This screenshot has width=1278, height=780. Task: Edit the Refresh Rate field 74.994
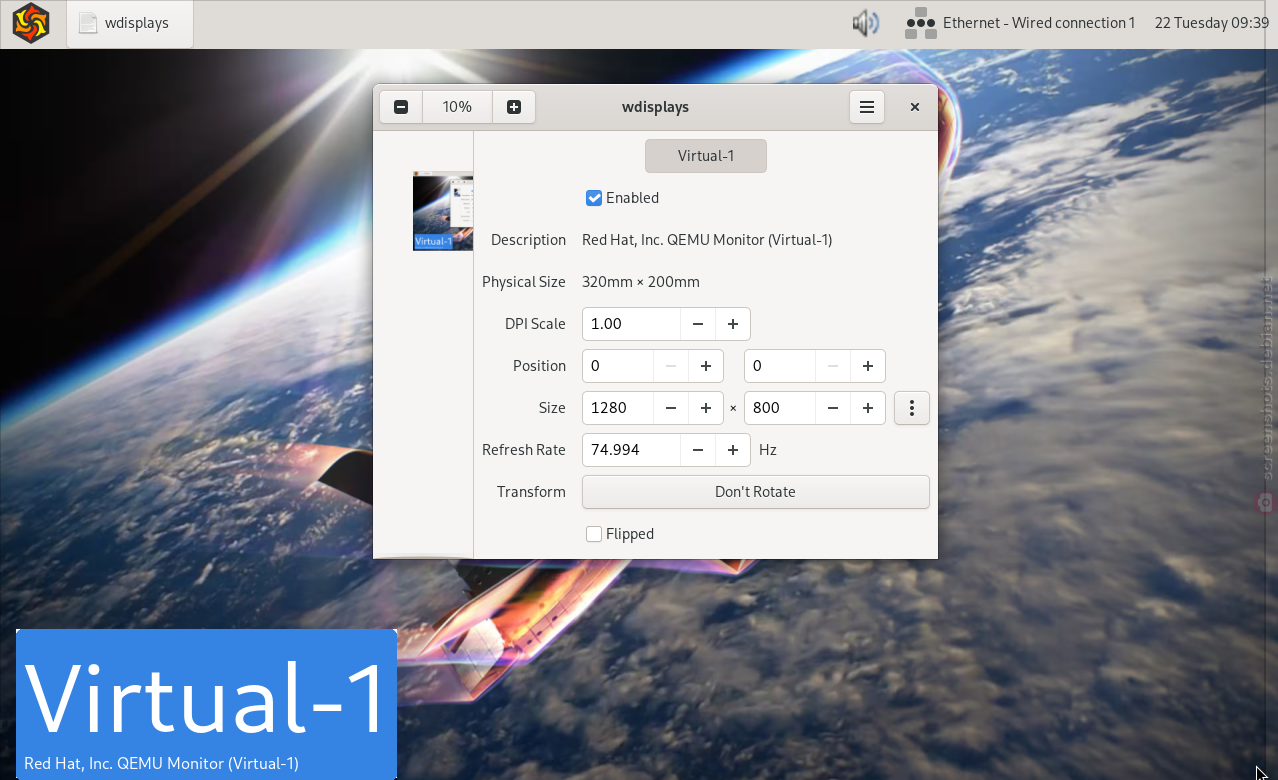[631, 450]
